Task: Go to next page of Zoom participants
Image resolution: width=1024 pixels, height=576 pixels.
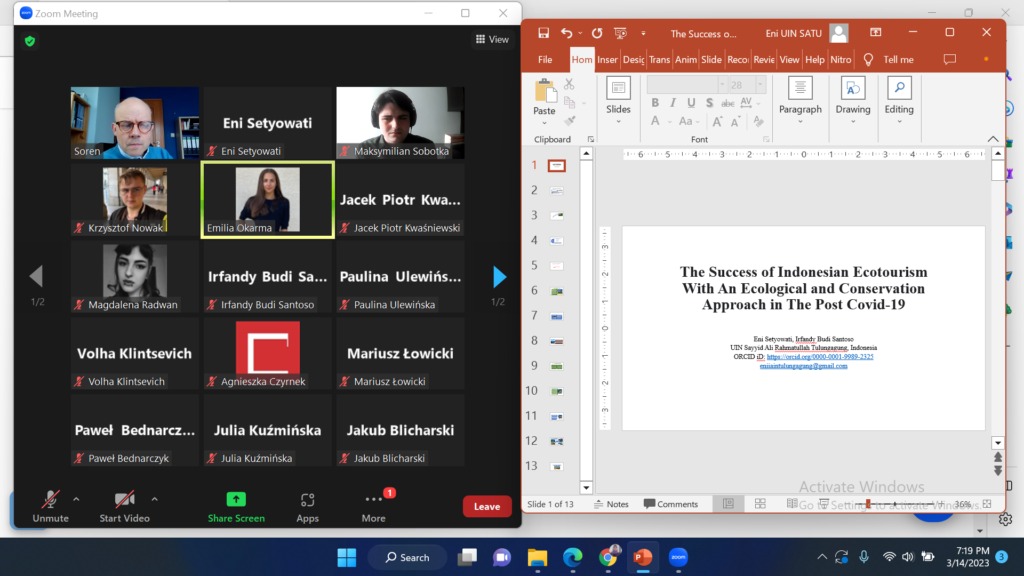Action: [499, 277]
